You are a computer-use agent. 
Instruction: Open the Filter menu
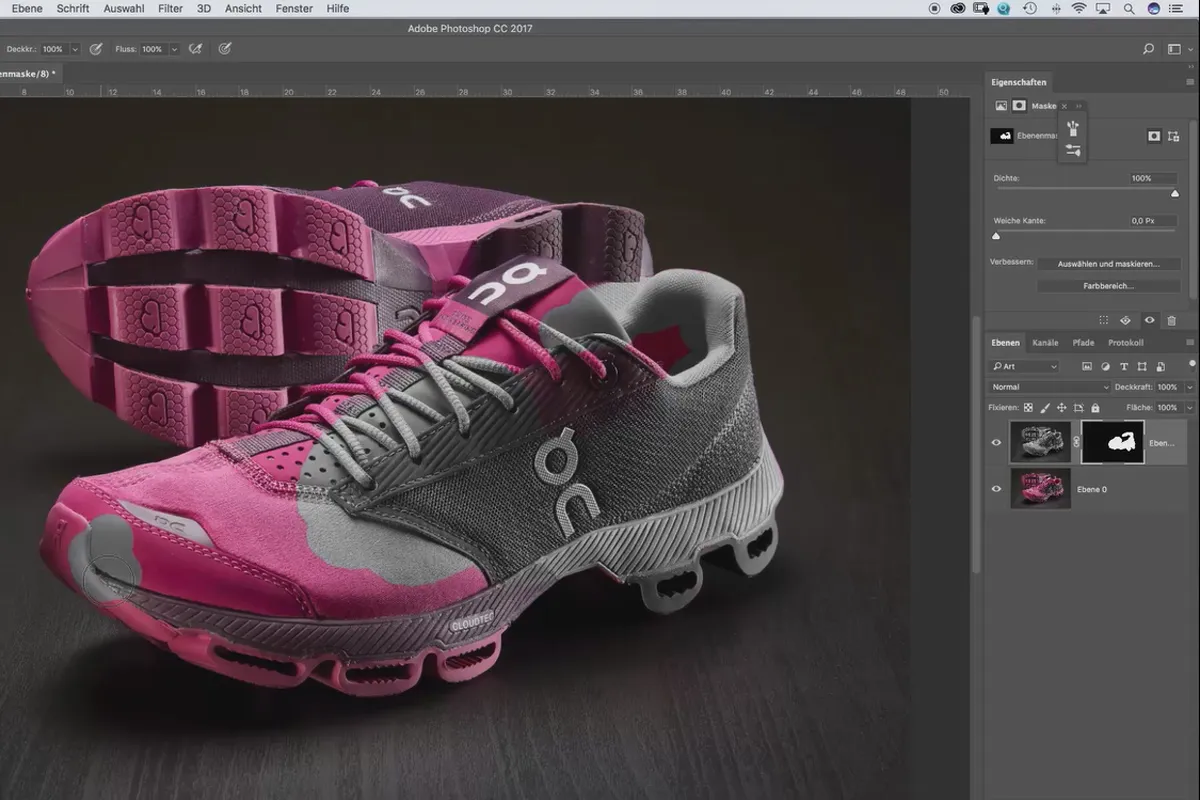170,8
